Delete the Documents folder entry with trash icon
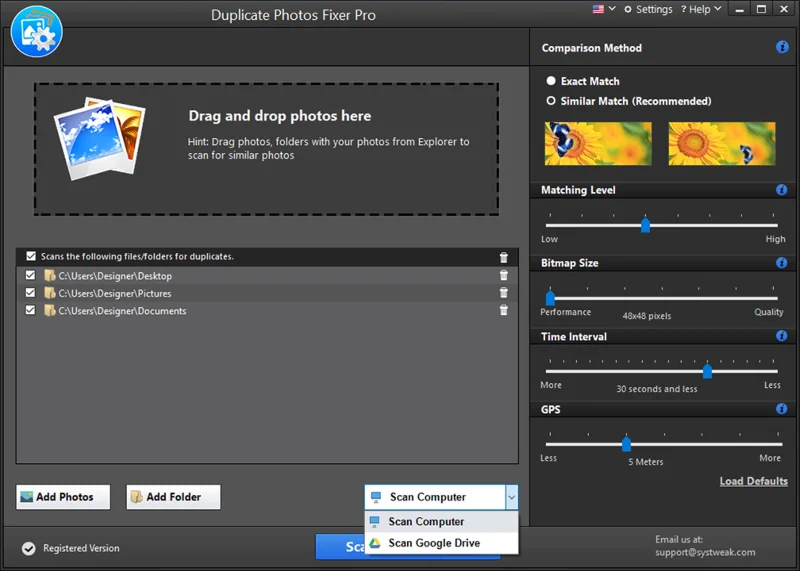The width and height of the screenshot is (800, 571). tap(504, 310)
